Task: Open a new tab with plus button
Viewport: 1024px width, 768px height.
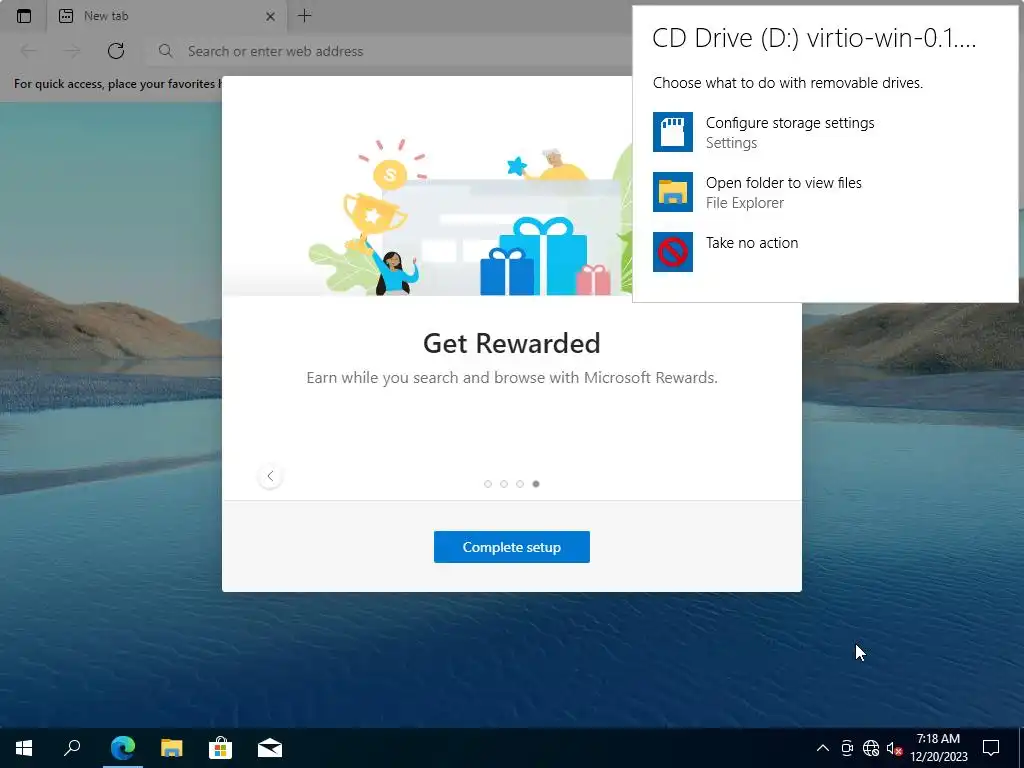Action: [x=304, y=16]
